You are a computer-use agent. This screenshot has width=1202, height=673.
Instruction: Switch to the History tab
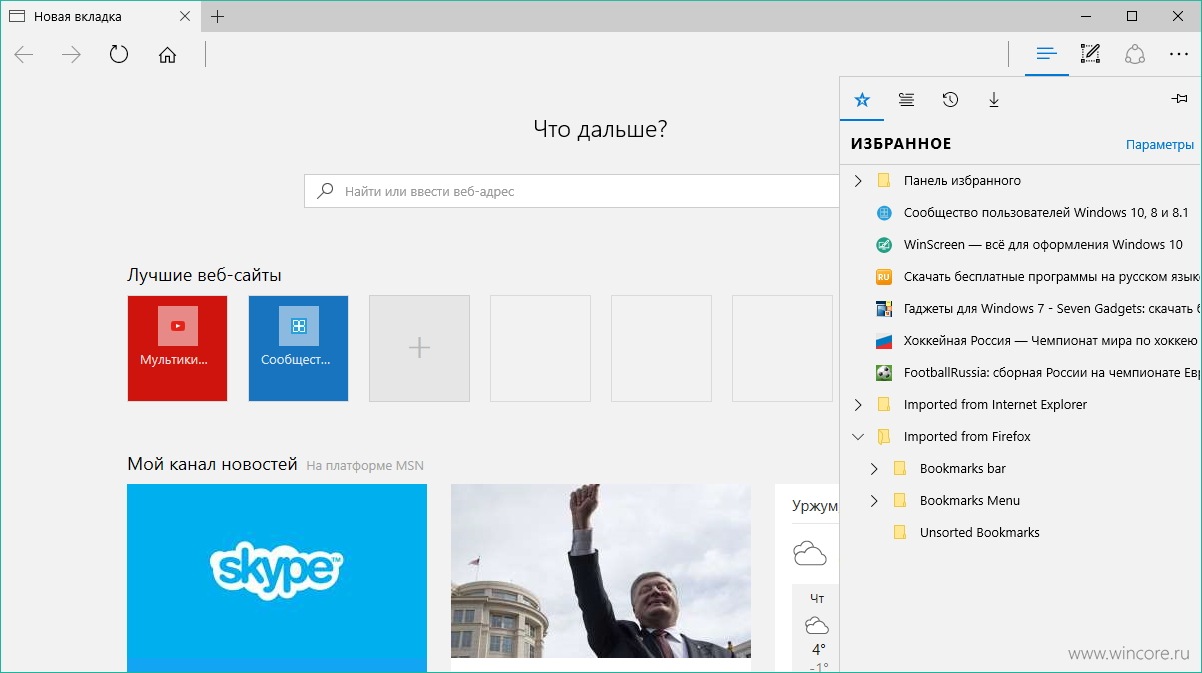[x=950, y=99]
